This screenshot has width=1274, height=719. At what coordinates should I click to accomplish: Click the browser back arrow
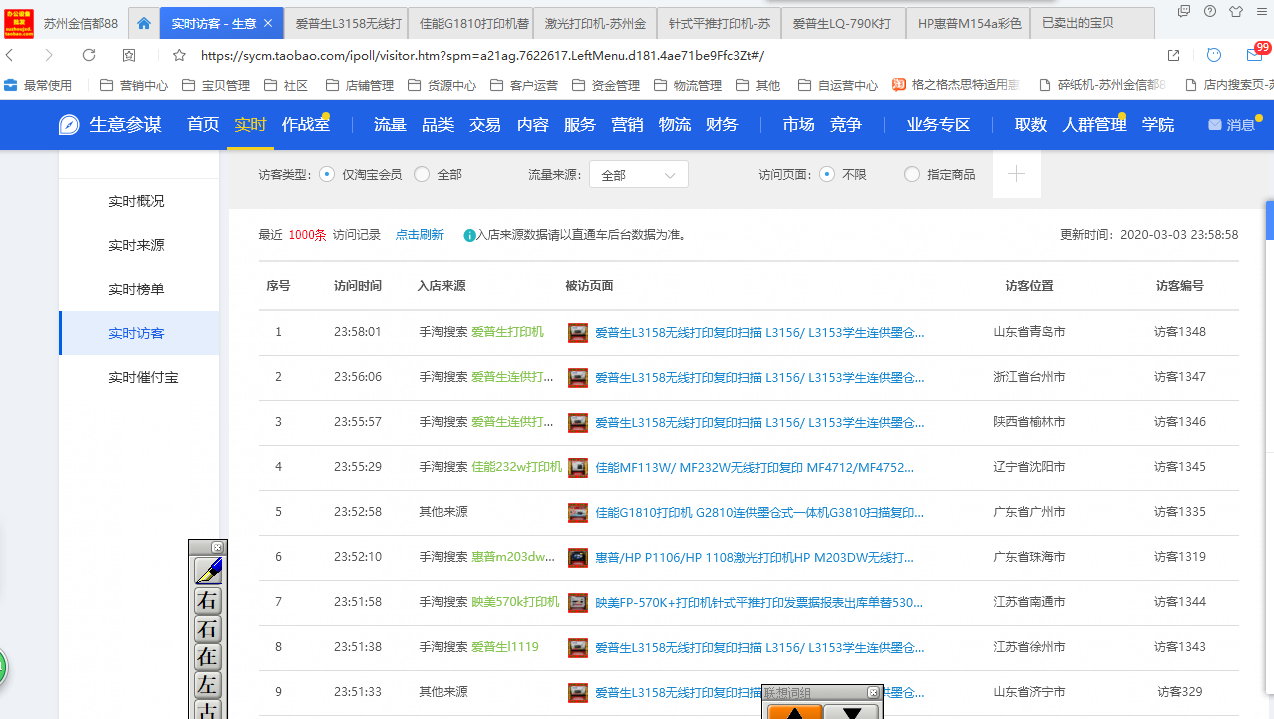coord(11,55)
